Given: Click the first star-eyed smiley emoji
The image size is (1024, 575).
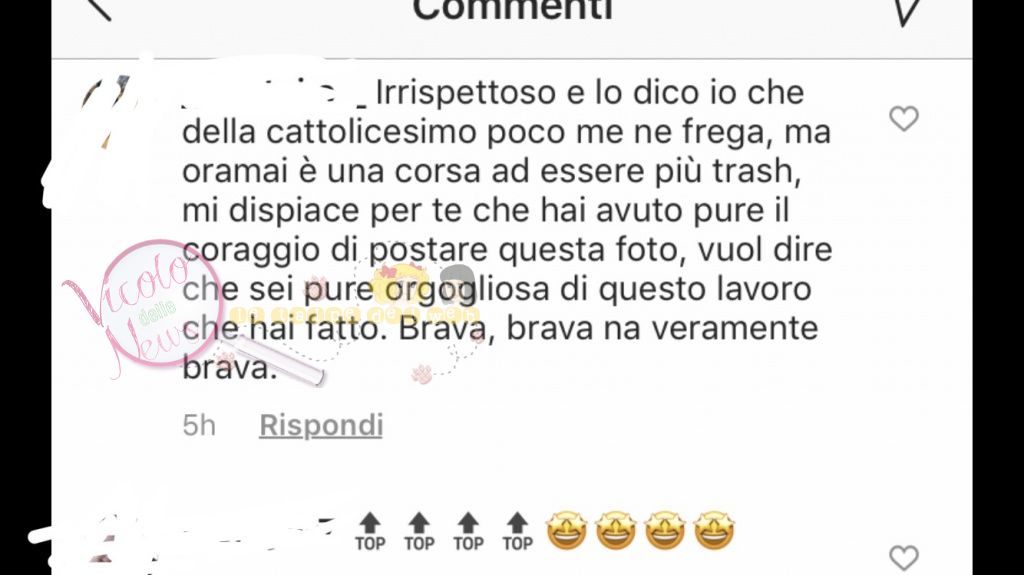Looking at the screenshot, I should click(x=566, y=531).
